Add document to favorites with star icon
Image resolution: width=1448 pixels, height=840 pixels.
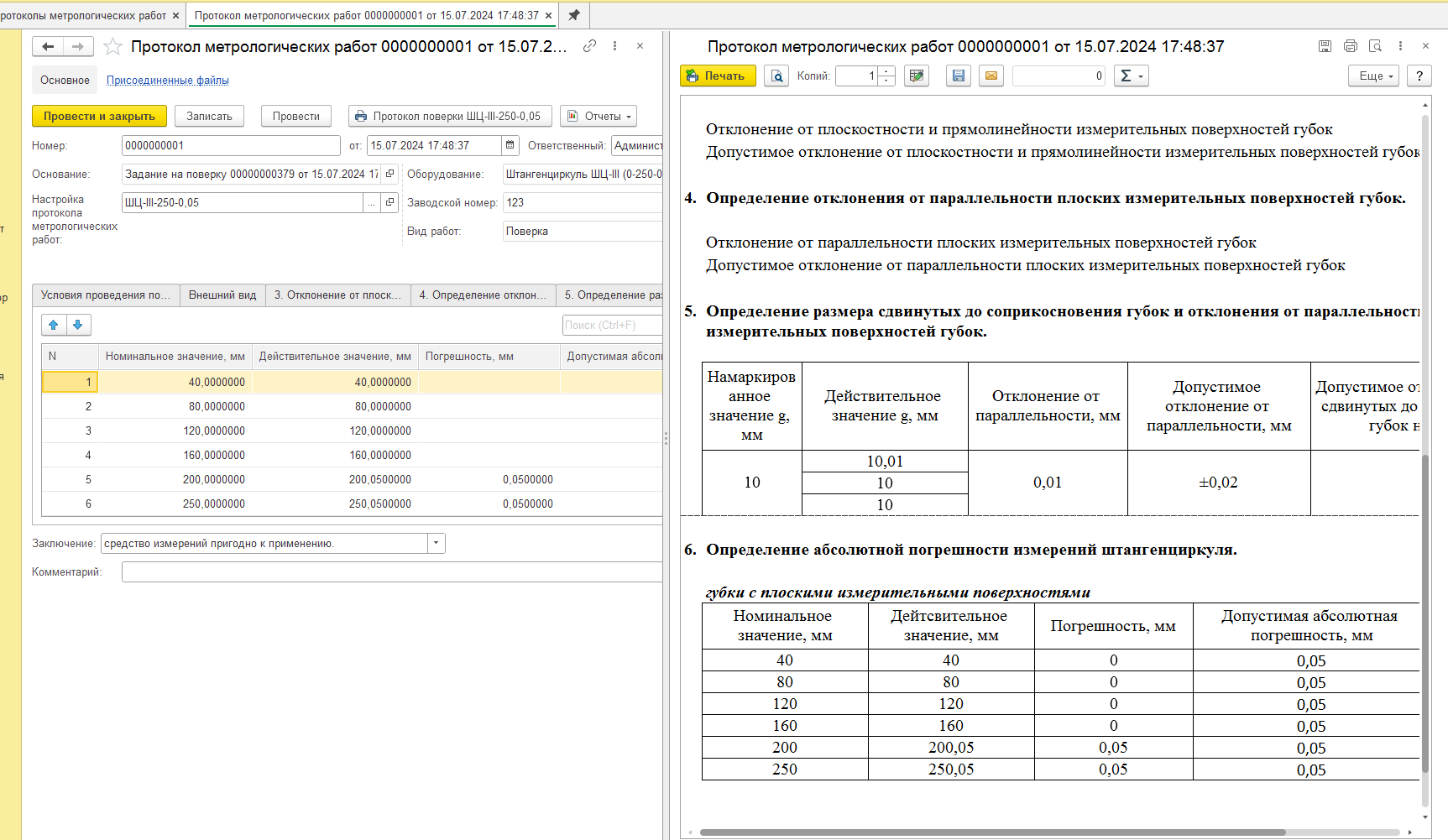pyautogui.click(x=112, y=47)
